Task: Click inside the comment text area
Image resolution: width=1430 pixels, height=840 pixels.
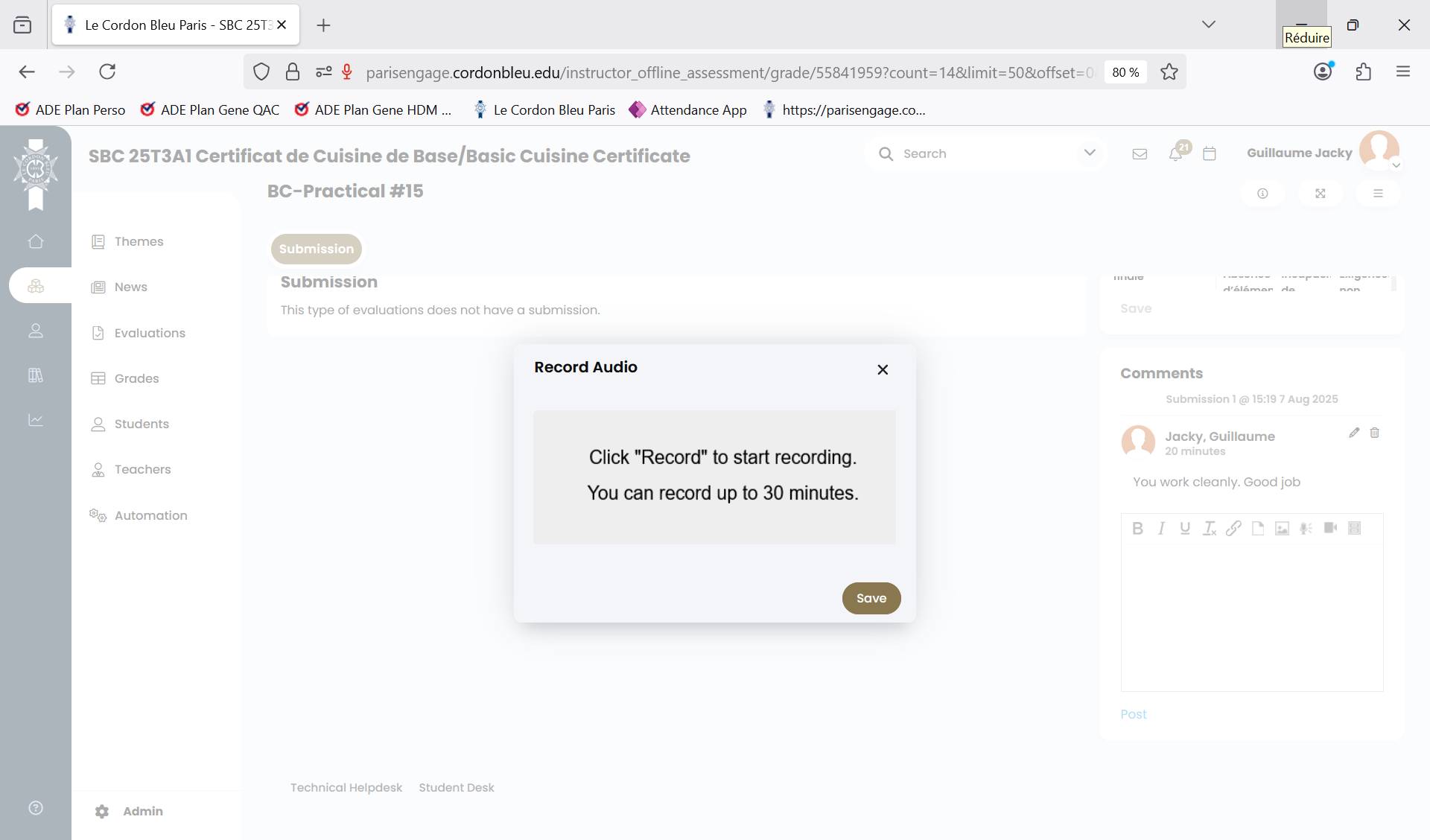Action: [1251, 617]
